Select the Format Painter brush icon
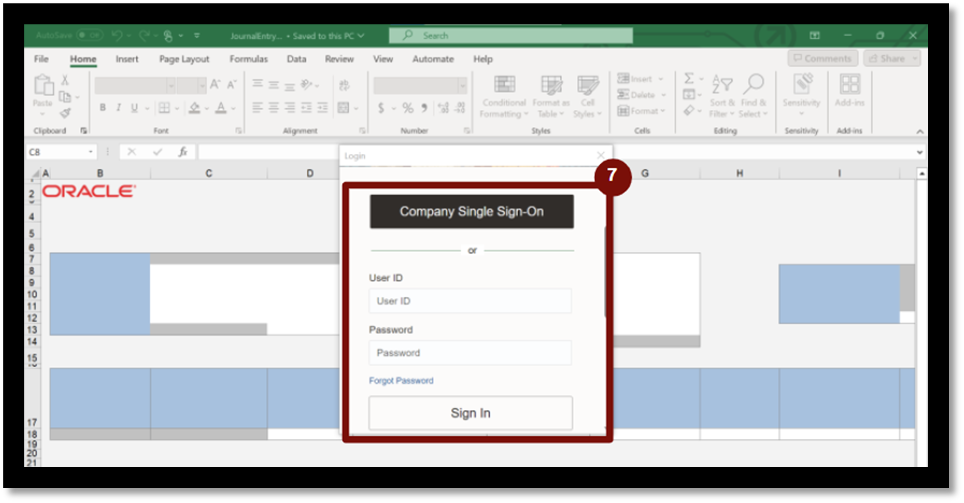The image size is (964, 503). [x=66, y=113]
